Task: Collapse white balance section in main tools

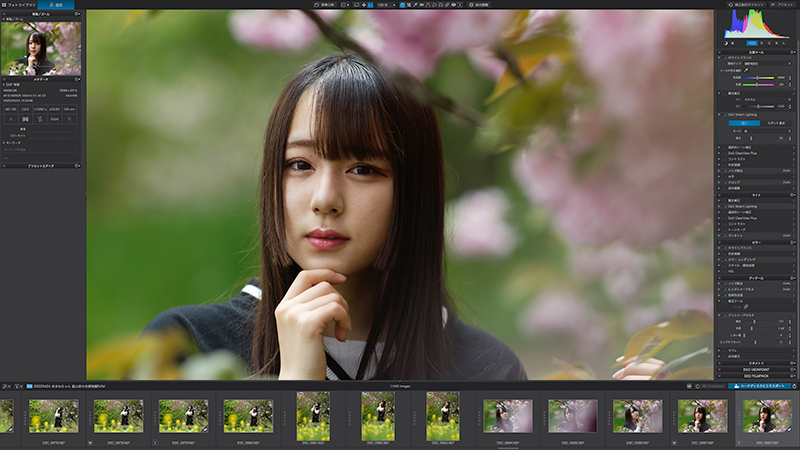Action: [719, 58]
